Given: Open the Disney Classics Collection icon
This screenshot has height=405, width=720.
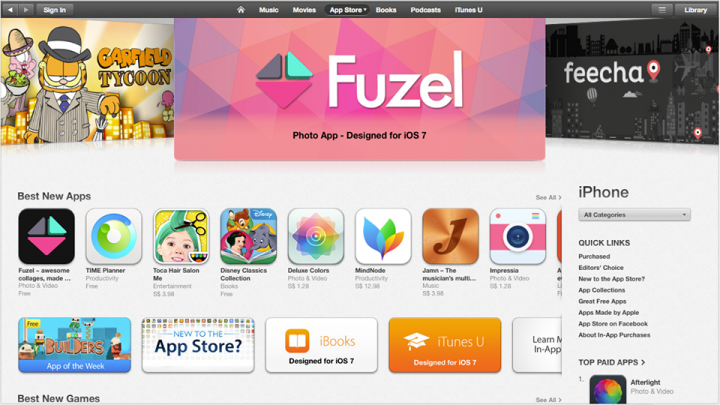Looking at the screenshot, I should [x=248, y=236].
